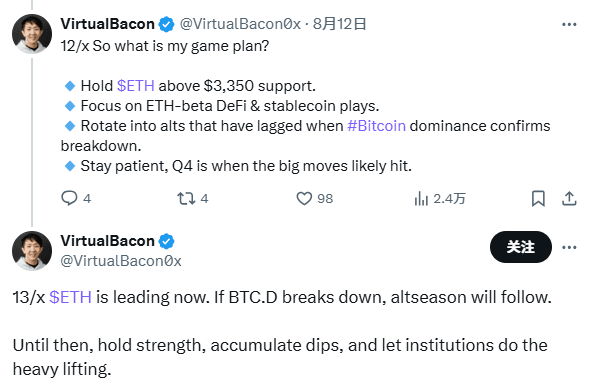
Task: Bookmark the 12/x game plan tweet
Action: point(538,198)
